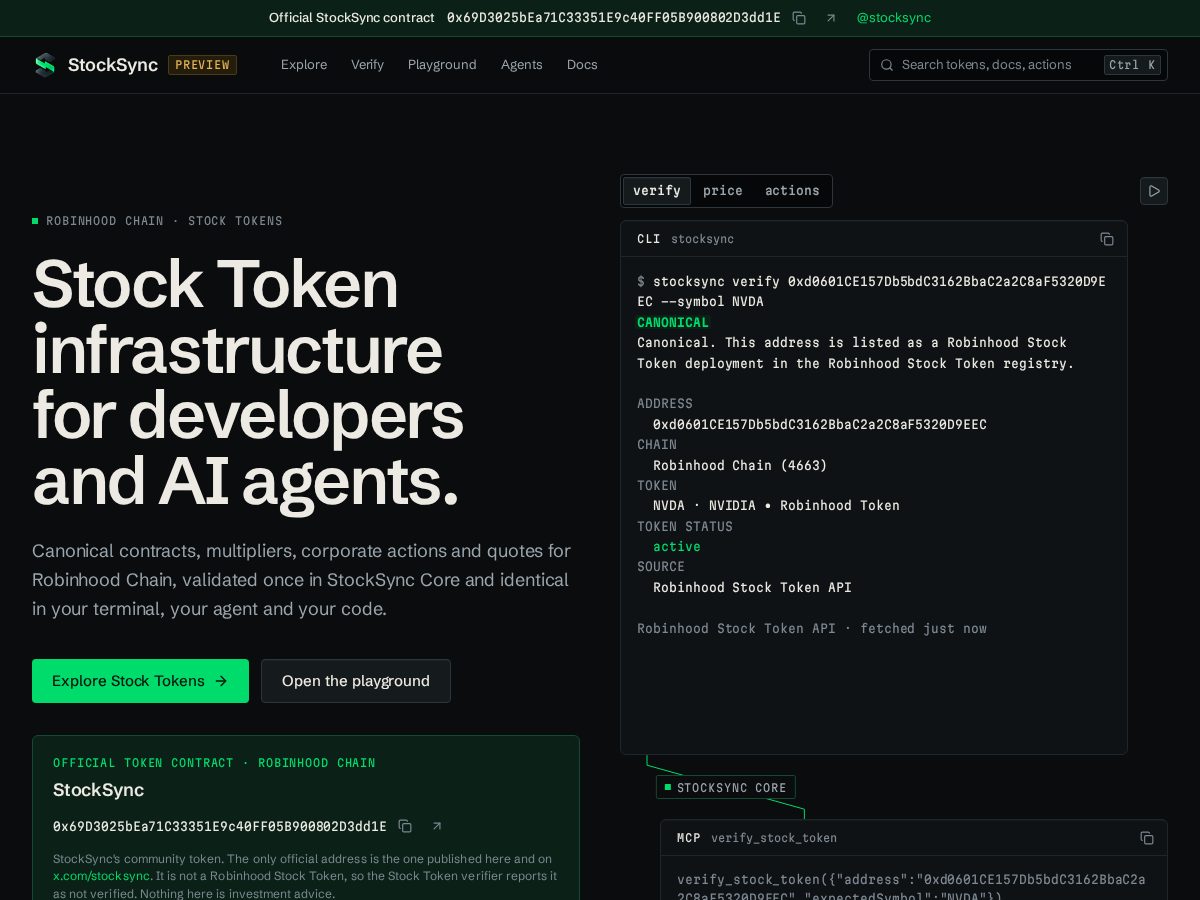The image size is (1200, 900).
Task: Focus the Search tokens, docs, actions field
Action: pos(1018,65)
